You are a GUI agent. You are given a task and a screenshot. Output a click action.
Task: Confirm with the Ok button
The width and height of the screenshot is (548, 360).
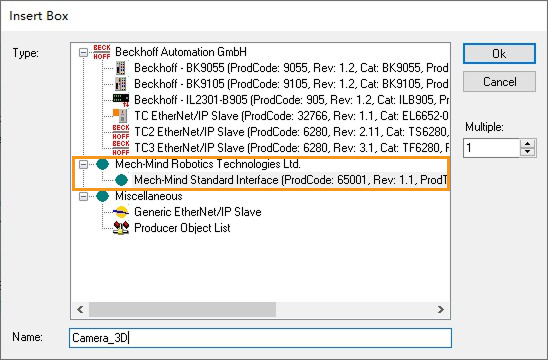(x=499, y=53)
